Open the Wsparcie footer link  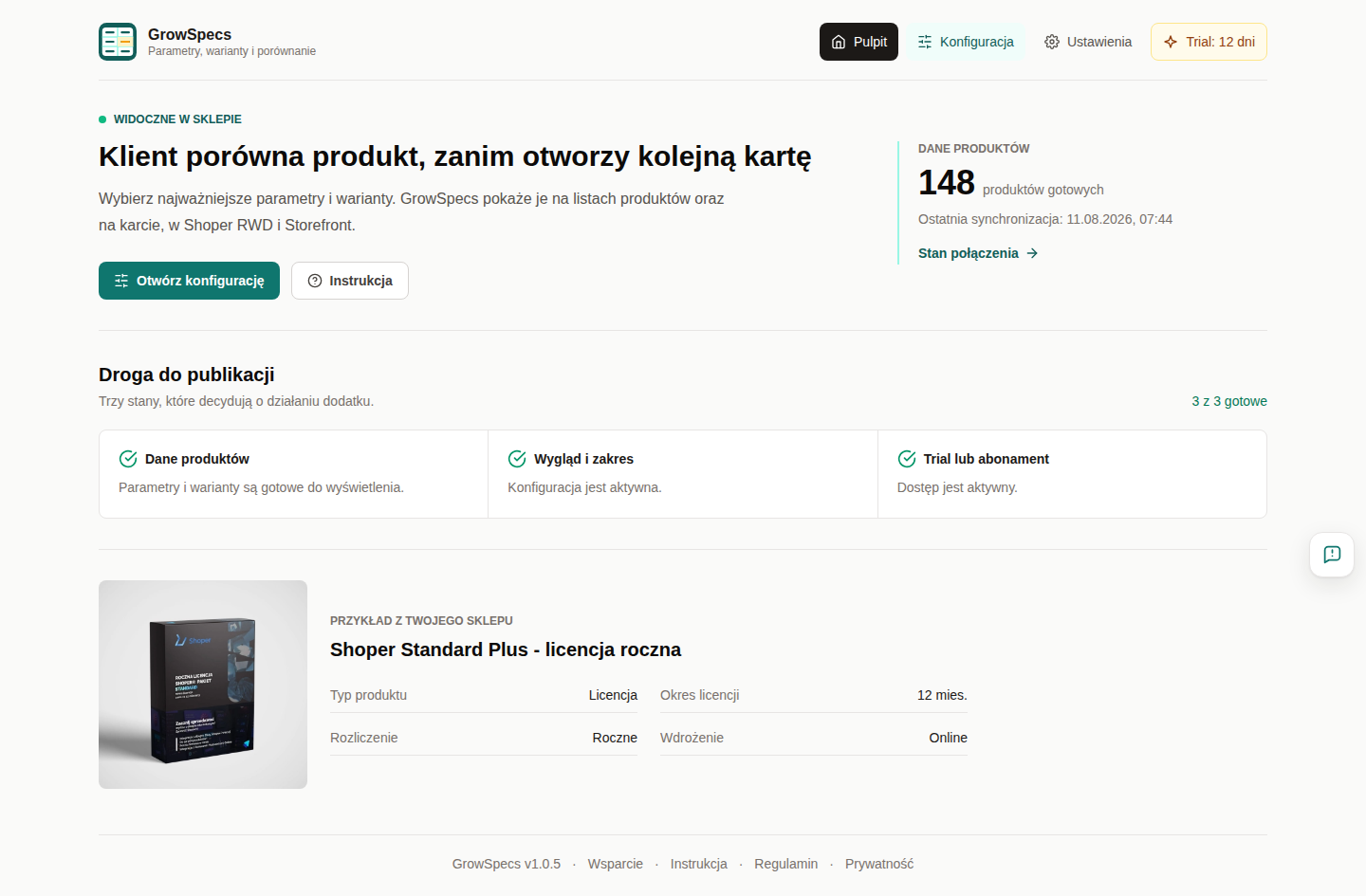click(x=616, y=864)
